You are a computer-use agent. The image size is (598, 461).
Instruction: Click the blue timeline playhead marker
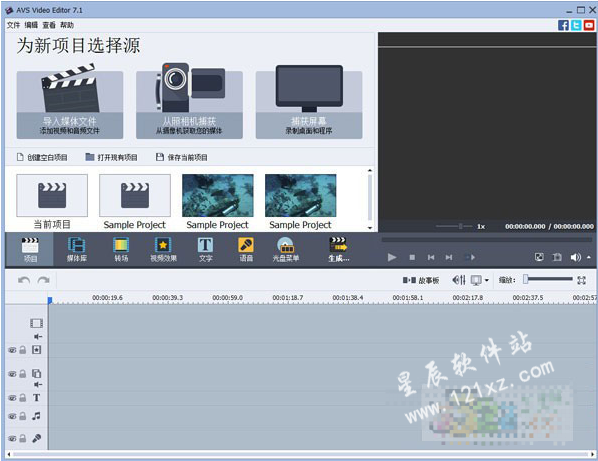tap(50, 300)
